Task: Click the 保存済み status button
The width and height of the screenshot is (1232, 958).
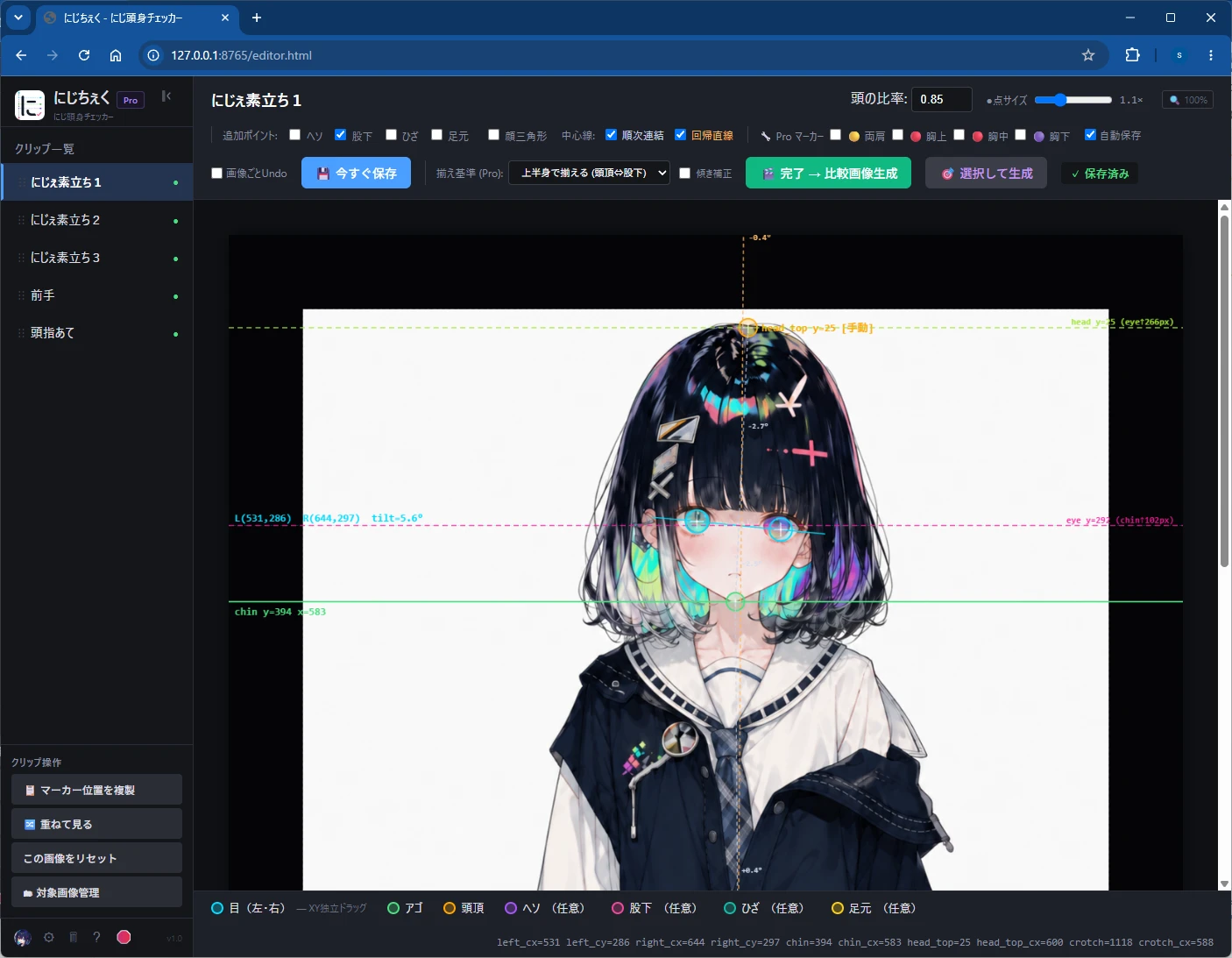Action: [1099, 174]
